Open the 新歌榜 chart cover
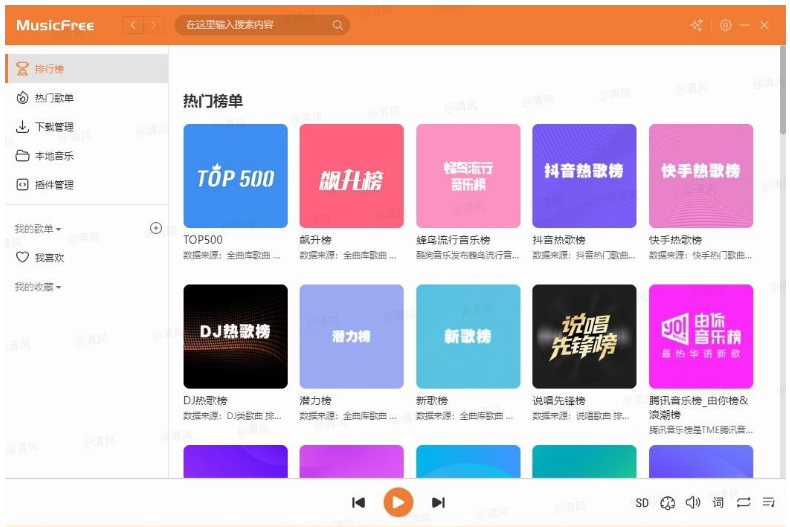 tap(468, 336)
